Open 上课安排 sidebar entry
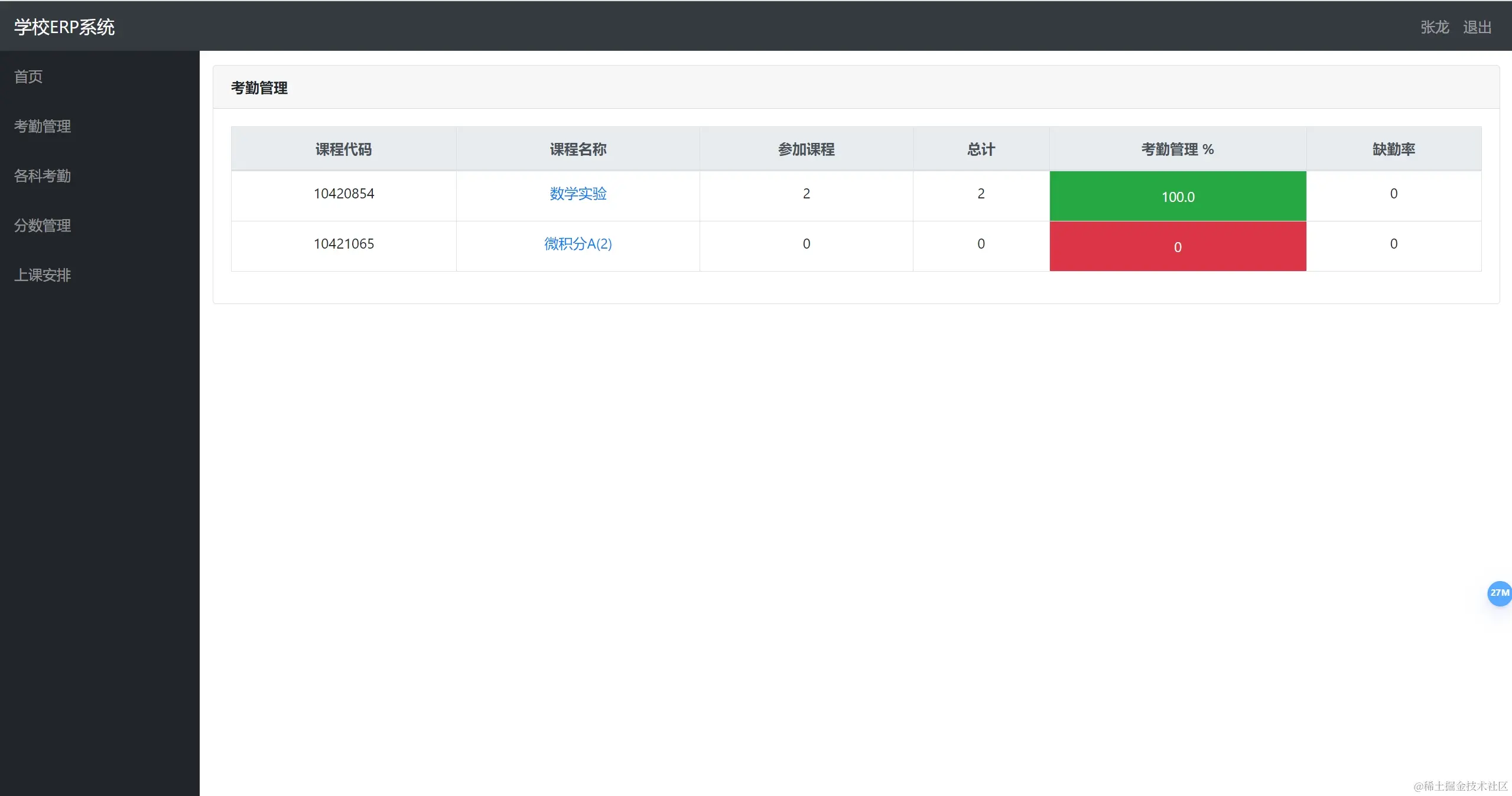 point(43,275)
